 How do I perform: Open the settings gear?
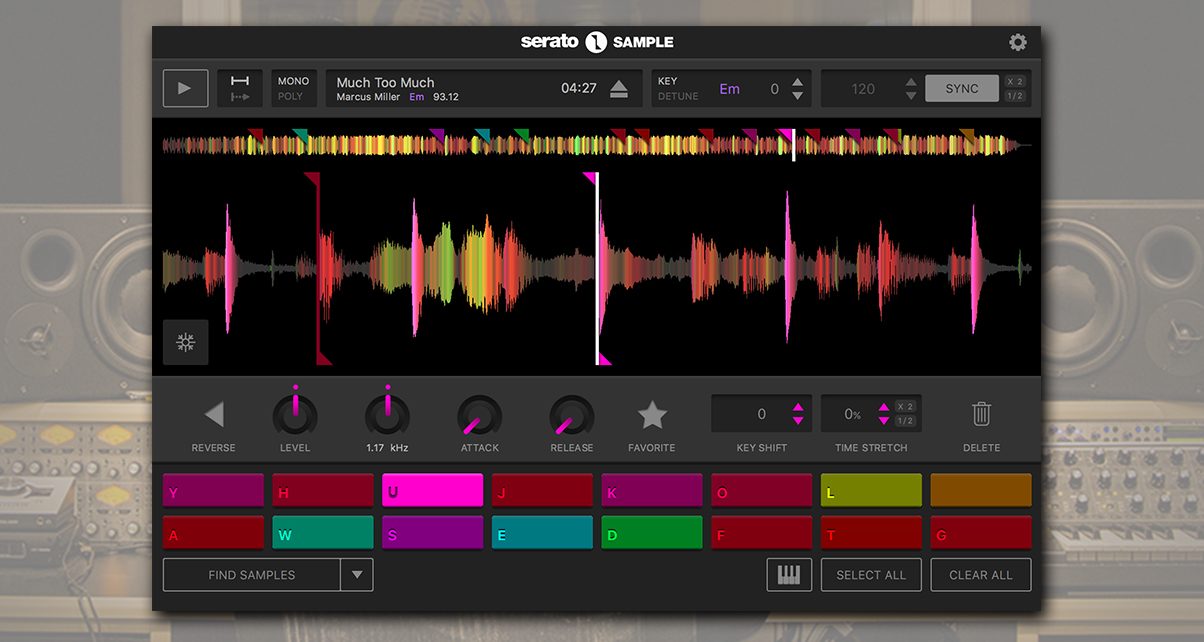click(x=1018, y=42)
